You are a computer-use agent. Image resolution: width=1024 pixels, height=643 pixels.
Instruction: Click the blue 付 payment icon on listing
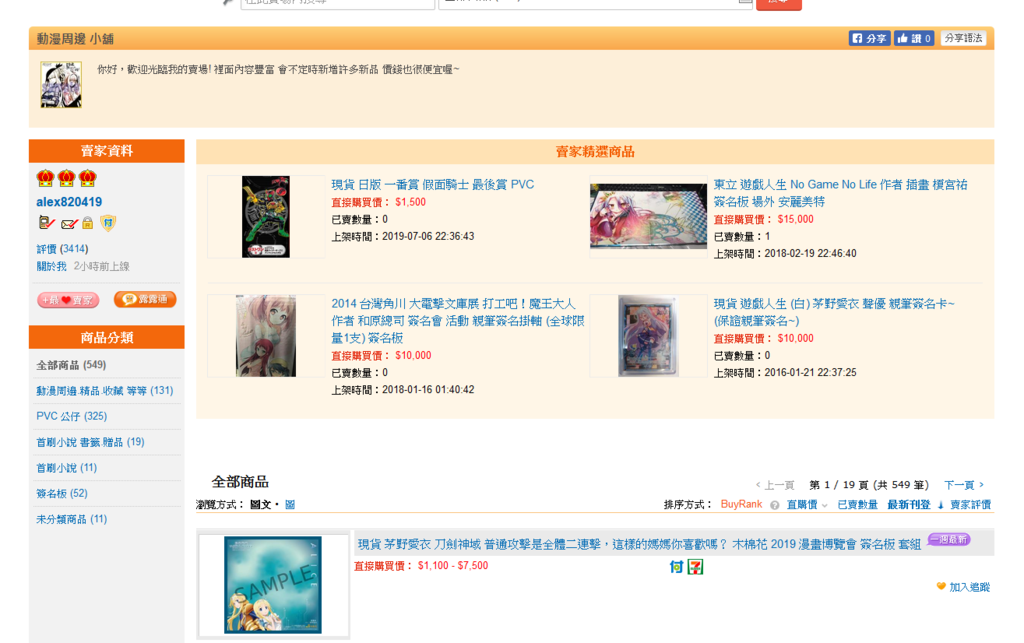[x=676, y=567]
